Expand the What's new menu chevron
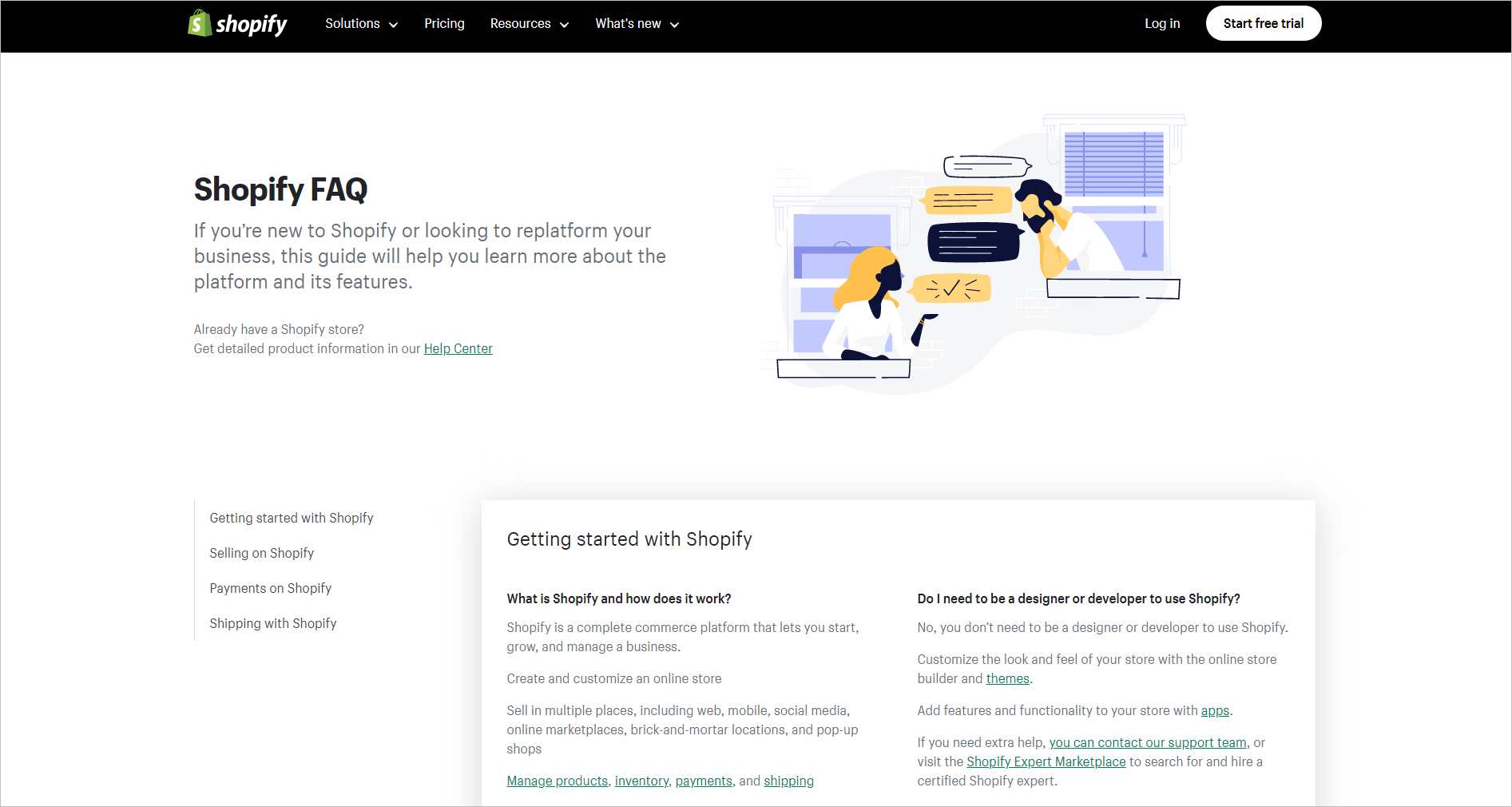The height and width of the screenshot is (807, 1512). (x=674, y=25)
